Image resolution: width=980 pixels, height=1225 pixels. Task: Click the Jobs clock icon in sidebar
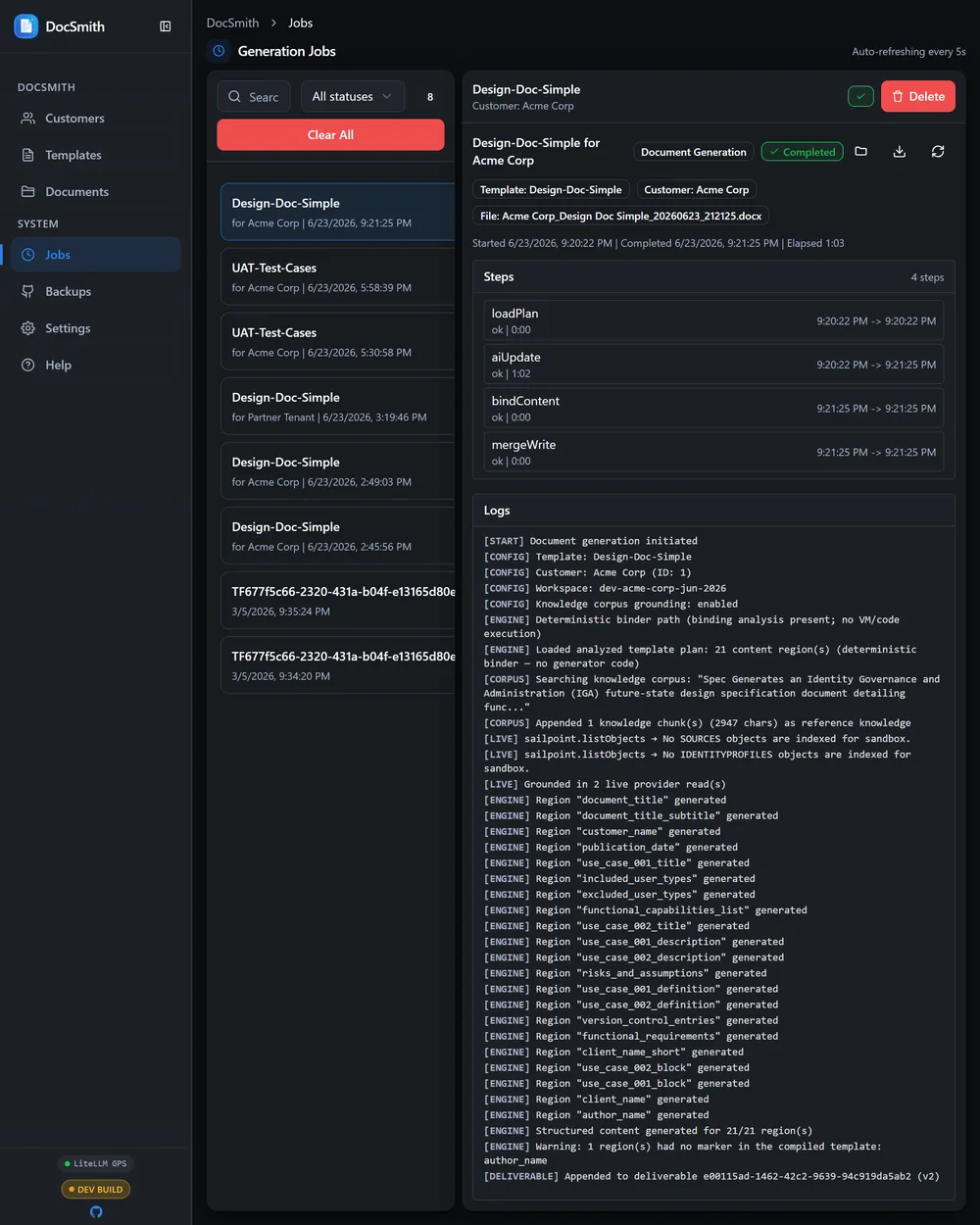28,255
